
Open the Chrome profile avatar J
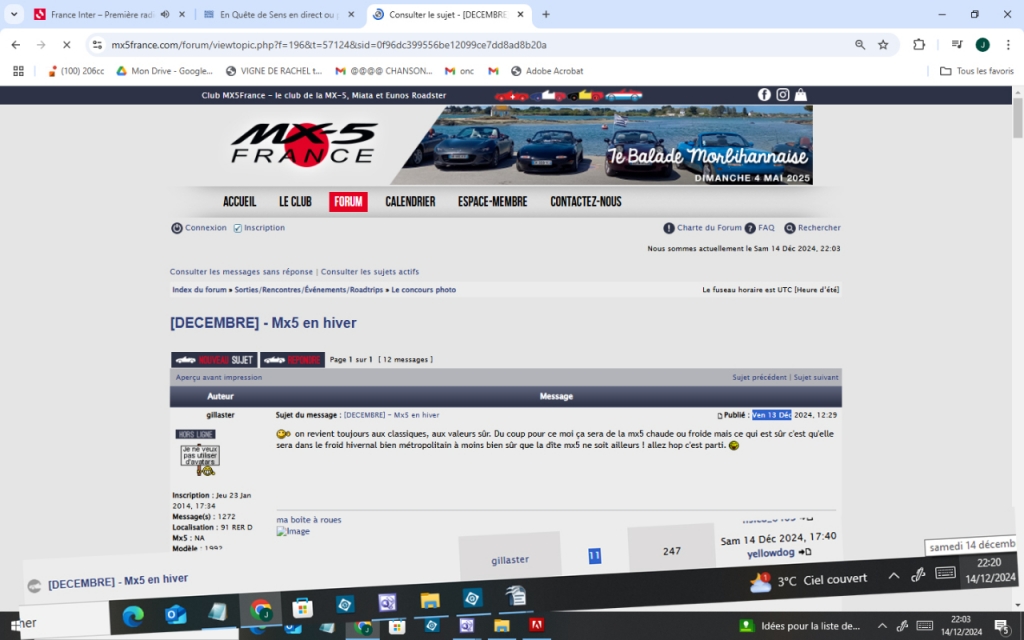pos(982,44)
